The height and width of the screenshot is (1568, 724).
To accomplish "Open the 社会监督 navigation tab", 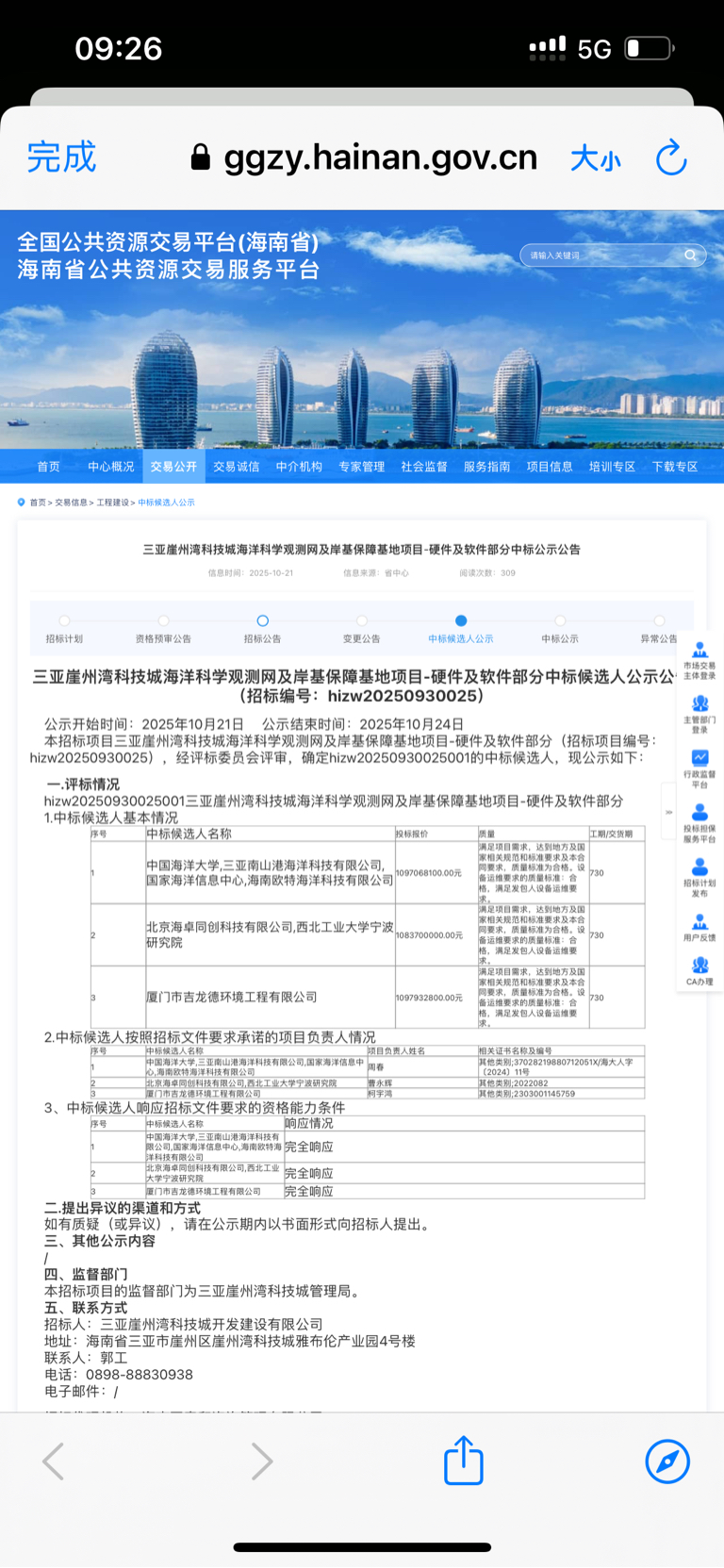I will 424,467.
